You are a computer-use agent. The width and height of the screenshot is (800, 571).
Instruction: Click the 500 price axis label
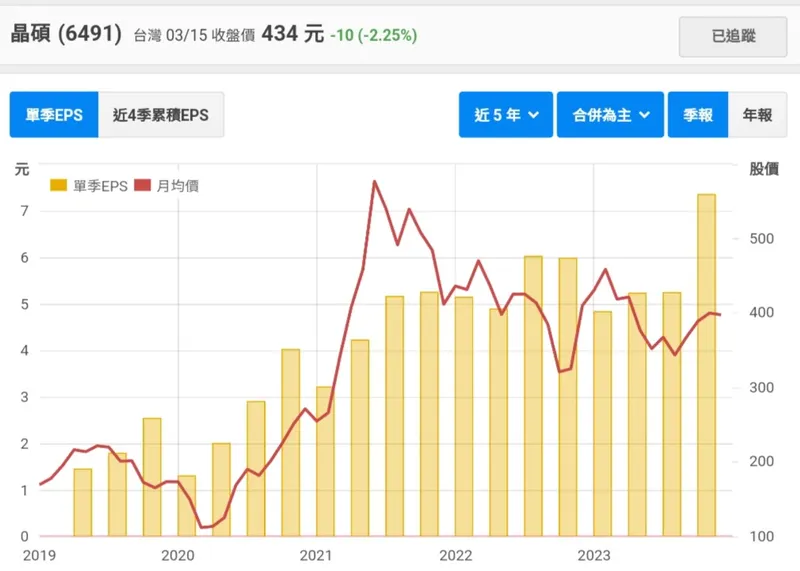pyautogui.click(x=761, y=238)
